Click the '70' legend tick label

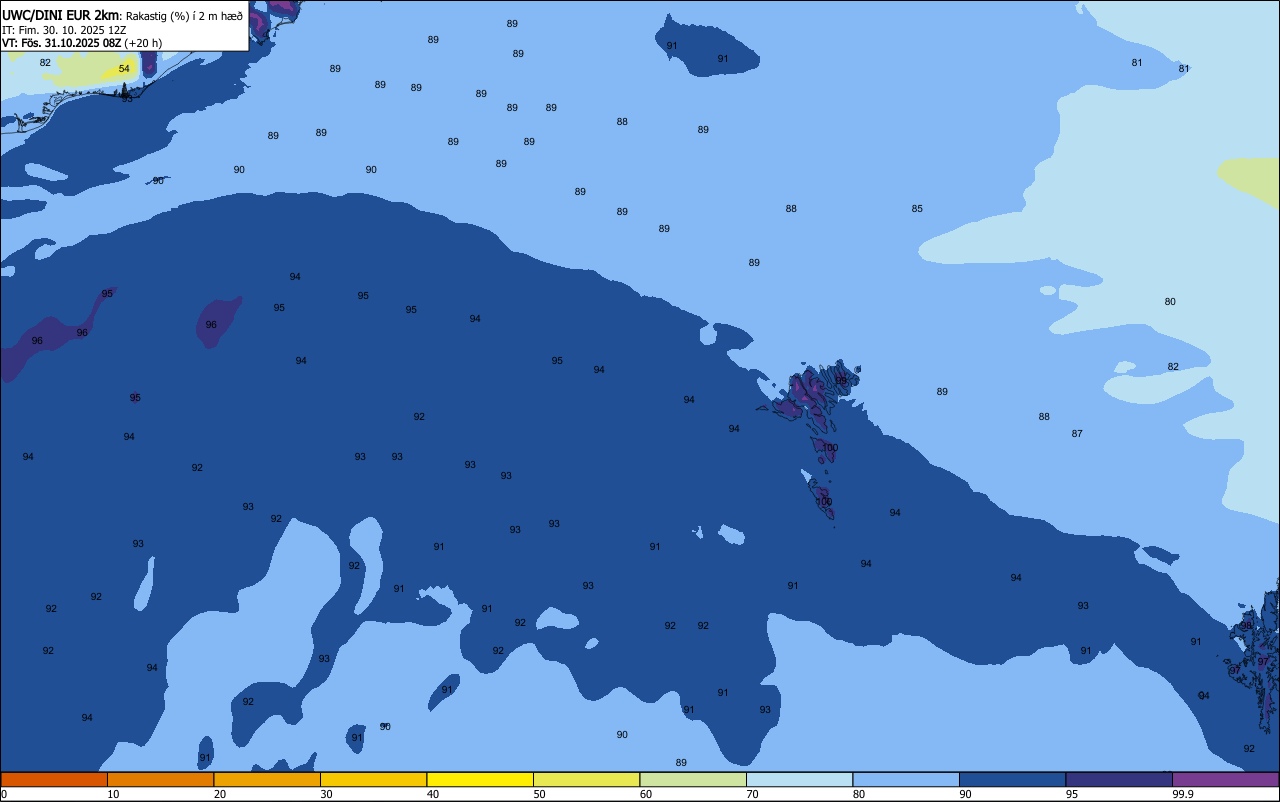(x=752, y=794)
